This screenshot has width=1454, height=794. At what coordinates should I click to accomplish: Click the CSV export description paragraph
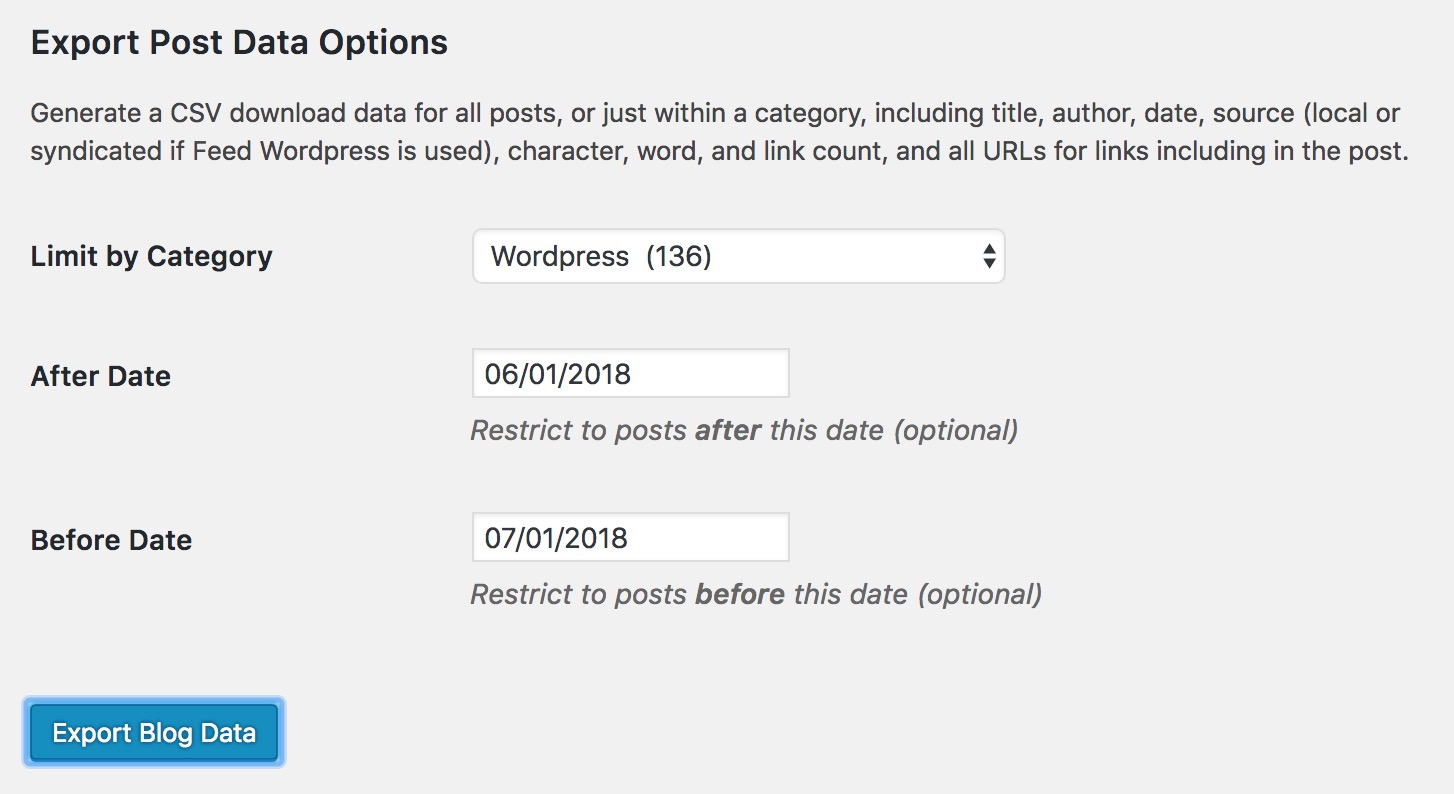point(715,133)
